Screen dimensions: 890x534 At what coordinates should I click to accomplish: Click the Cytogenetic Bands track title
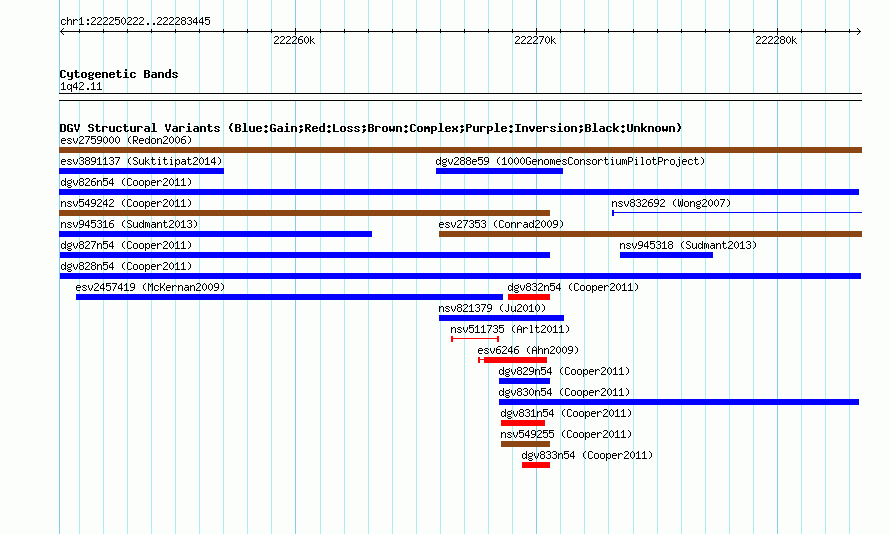pos(119,74)
